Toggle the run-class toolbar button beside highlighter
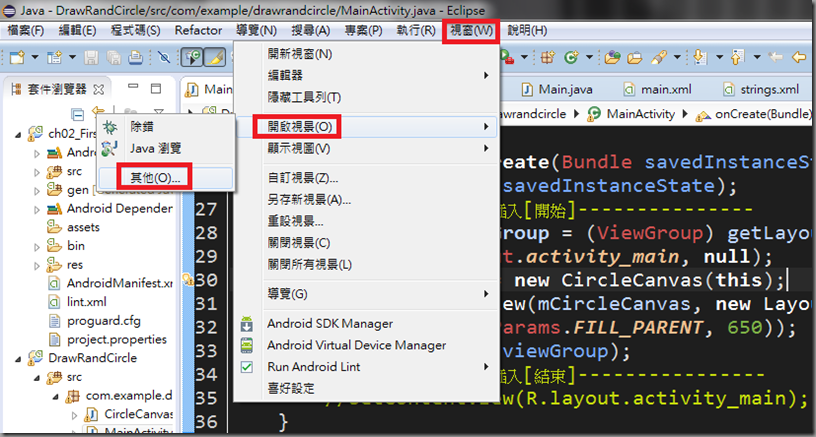Screen dimensions: 816x437 [192, 57]
